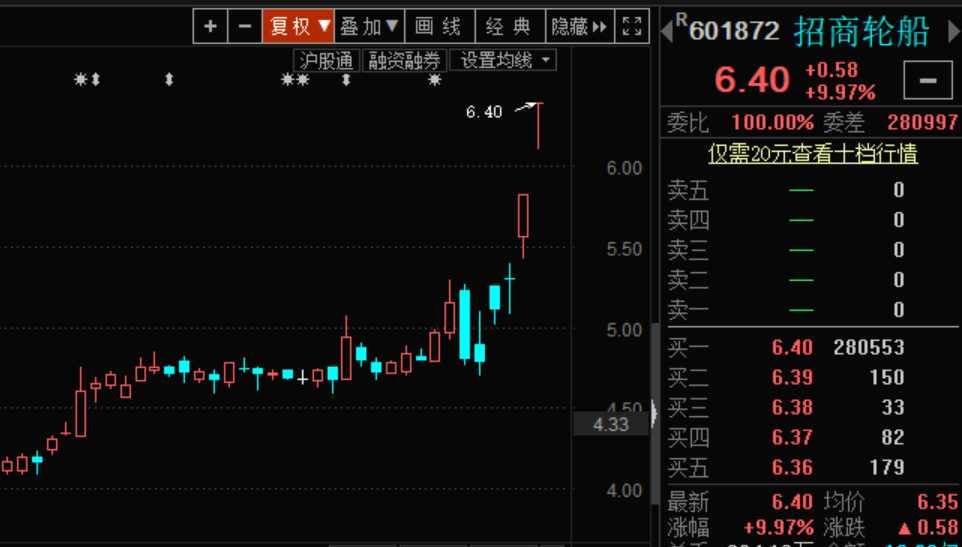Click 均价 value 6.35

pyautogui.click(x=937, y=502)
